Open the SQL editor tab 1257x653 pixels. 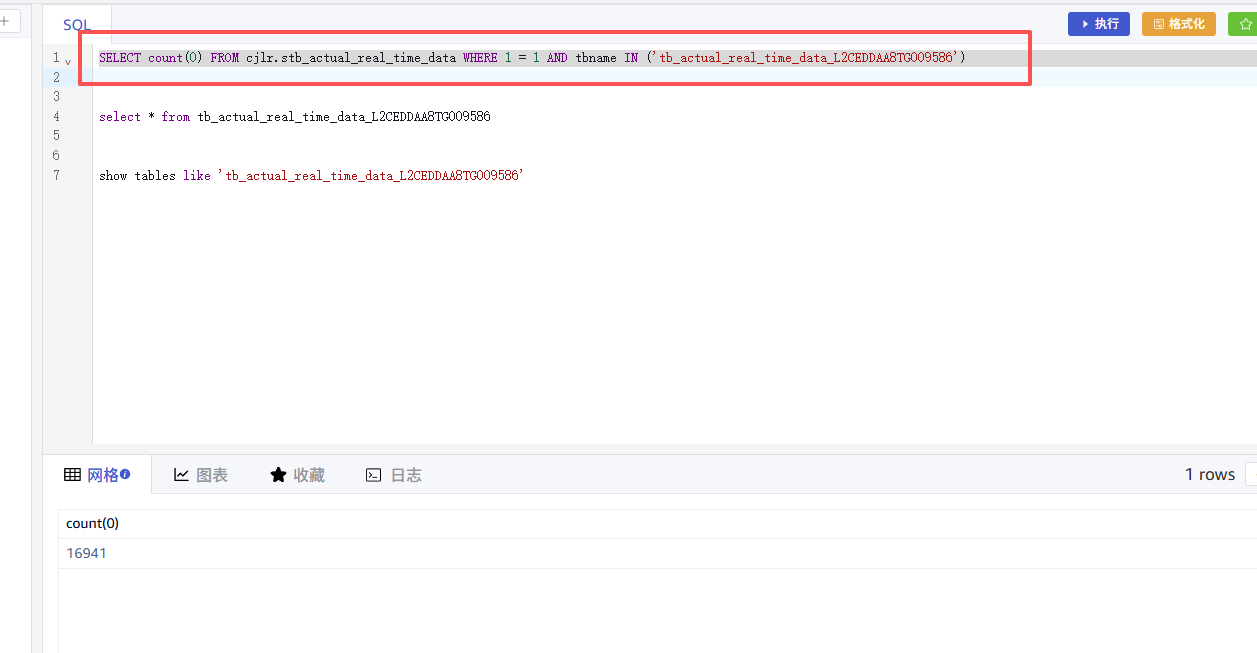tap(76, 24)
